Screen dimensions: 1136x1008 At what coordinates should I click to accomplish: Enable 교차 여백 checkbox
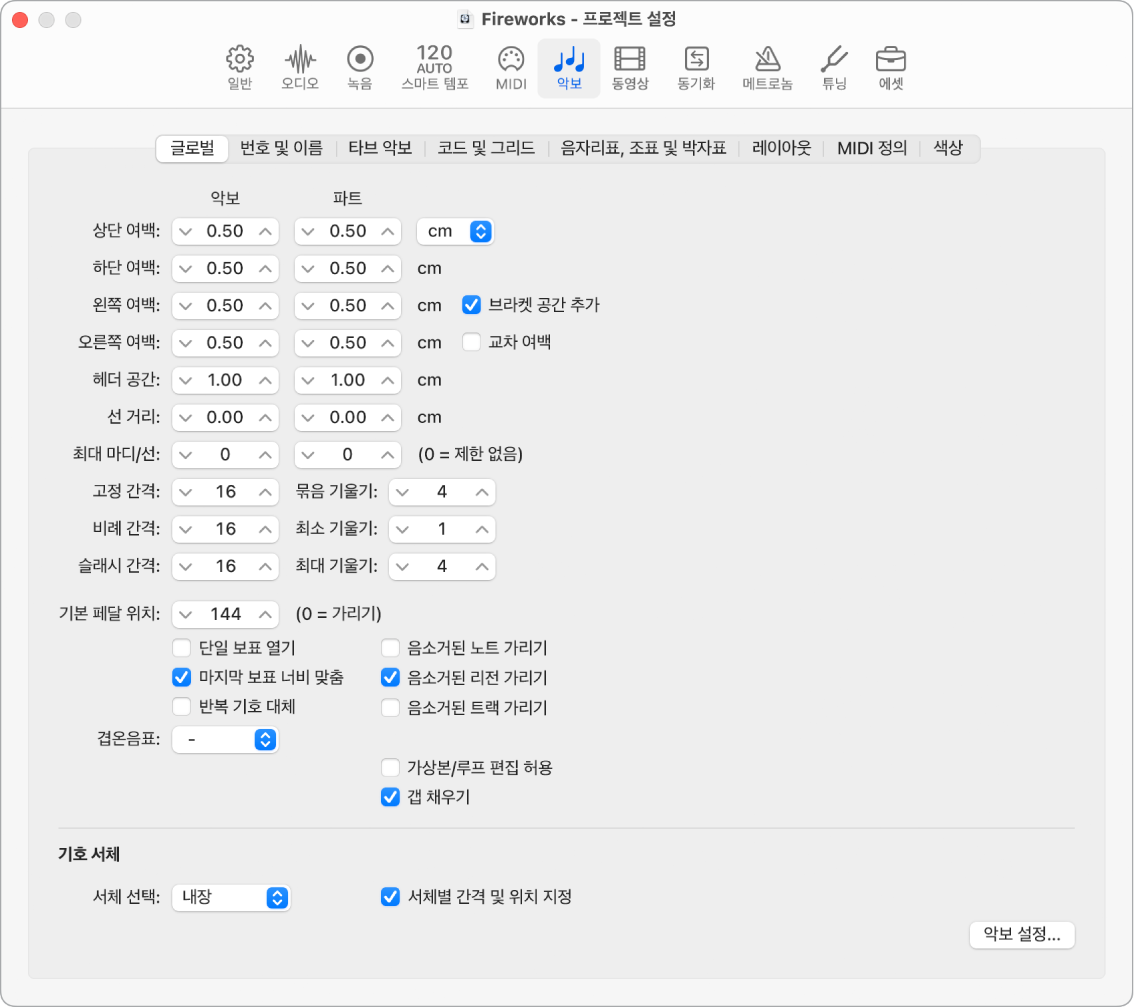[472, 342]
